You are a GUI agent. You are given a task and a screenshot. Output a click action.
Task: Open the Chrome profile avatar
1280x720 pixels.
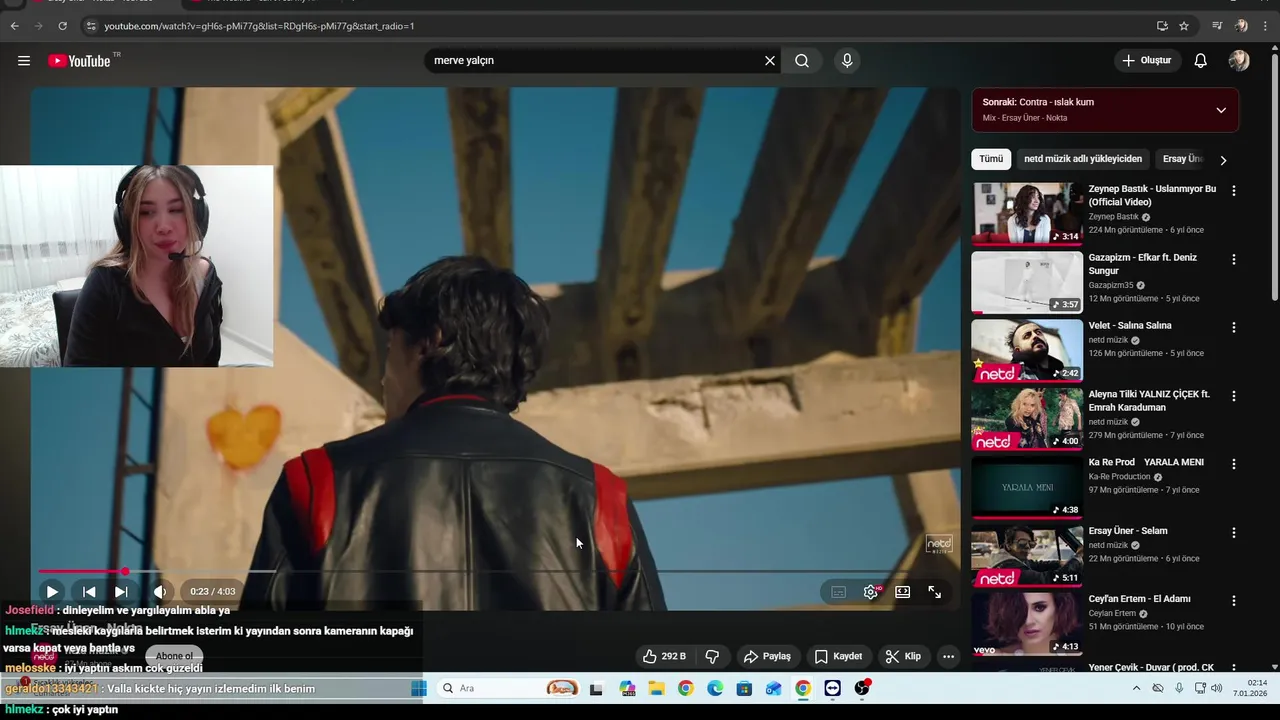pyautogui.click(x=1241, y=26)
